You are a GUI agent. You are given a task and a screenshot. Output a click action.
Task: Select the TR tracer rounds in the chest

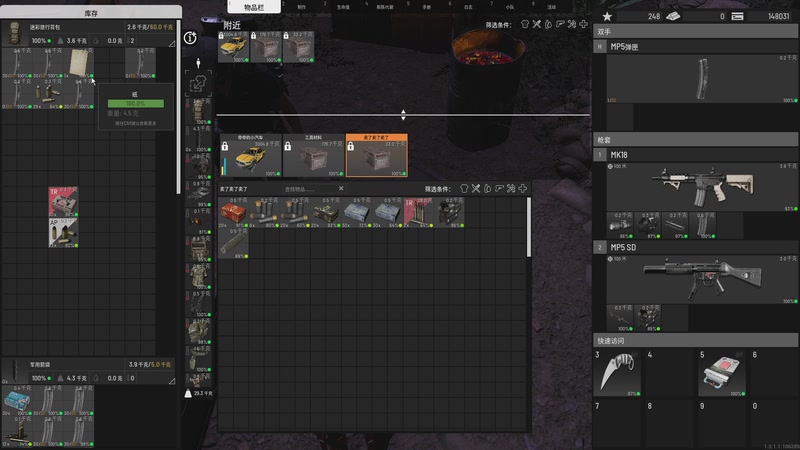pyautogui.click(x=418, y=212)
